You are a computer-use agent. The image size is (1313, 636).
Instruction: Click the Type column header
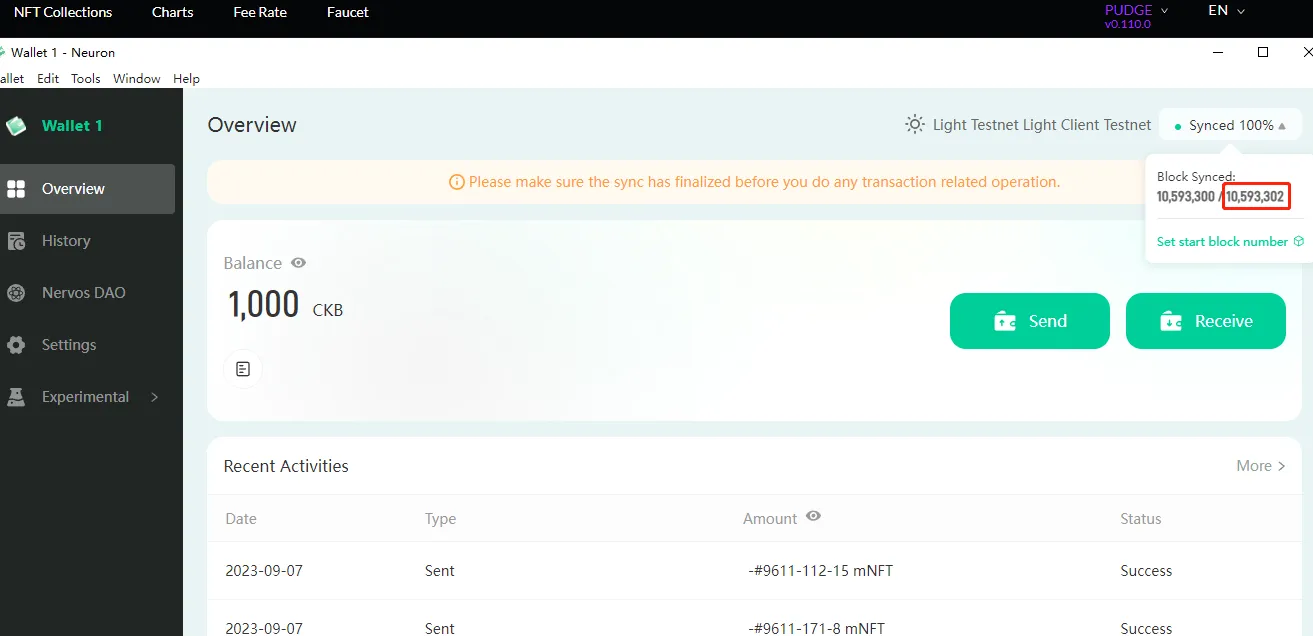tap(440, 519)
